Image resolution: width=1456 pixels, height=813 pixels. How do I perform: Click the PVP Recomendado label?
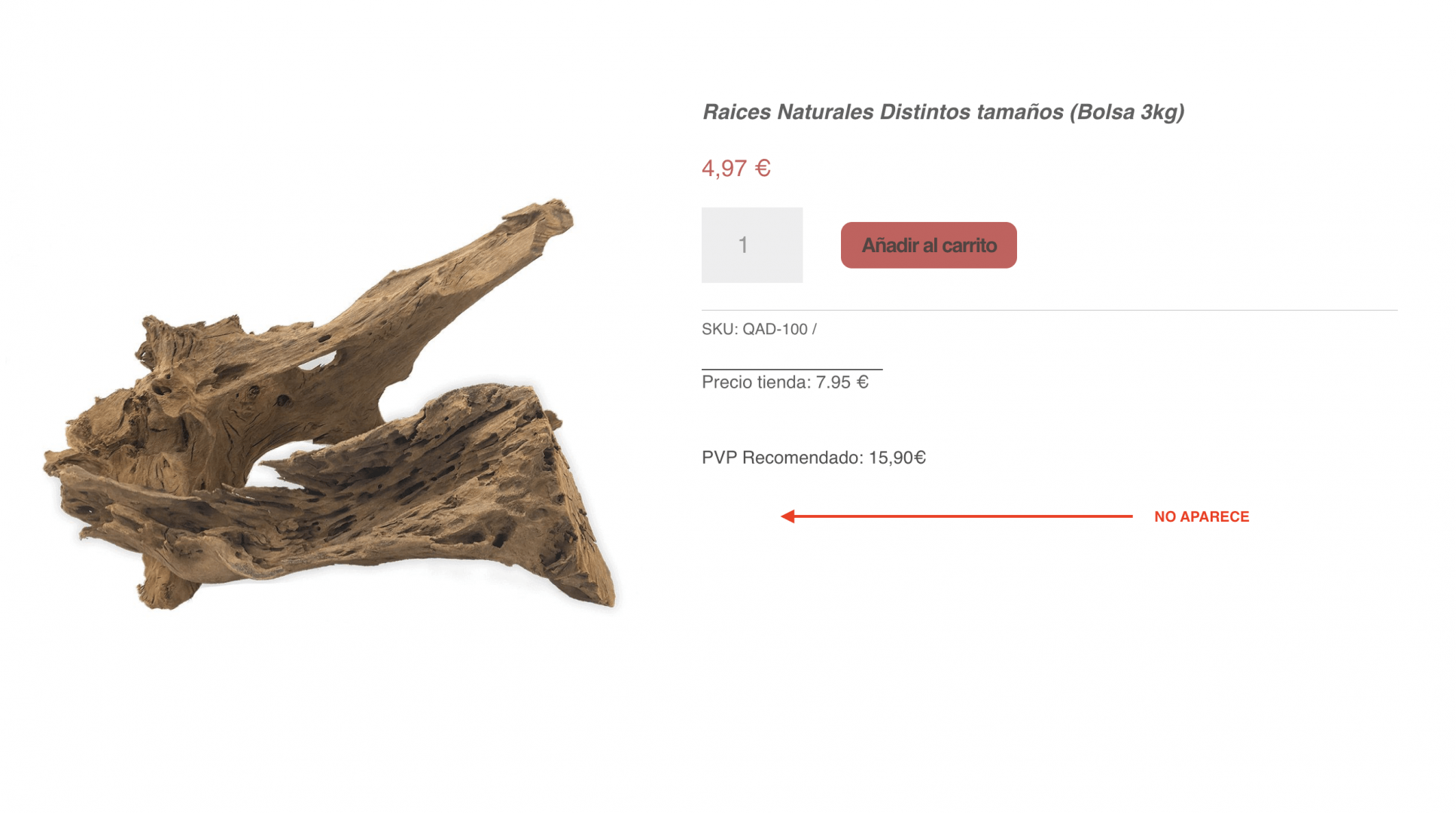point(782,458)
